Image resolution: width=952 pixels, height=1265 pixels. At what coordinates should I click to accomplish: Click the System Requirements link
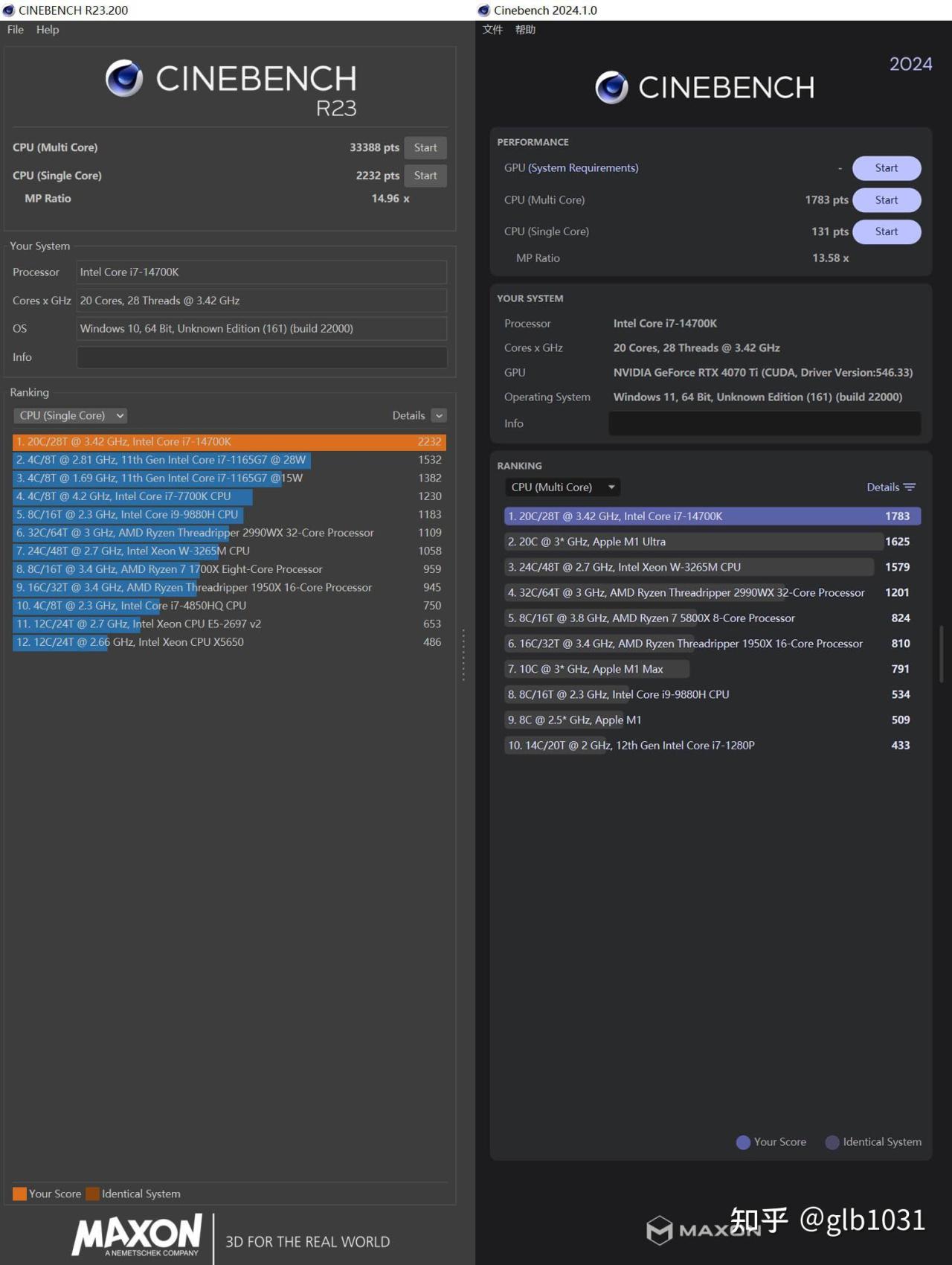pyautogui.click(x=583, y=168)
